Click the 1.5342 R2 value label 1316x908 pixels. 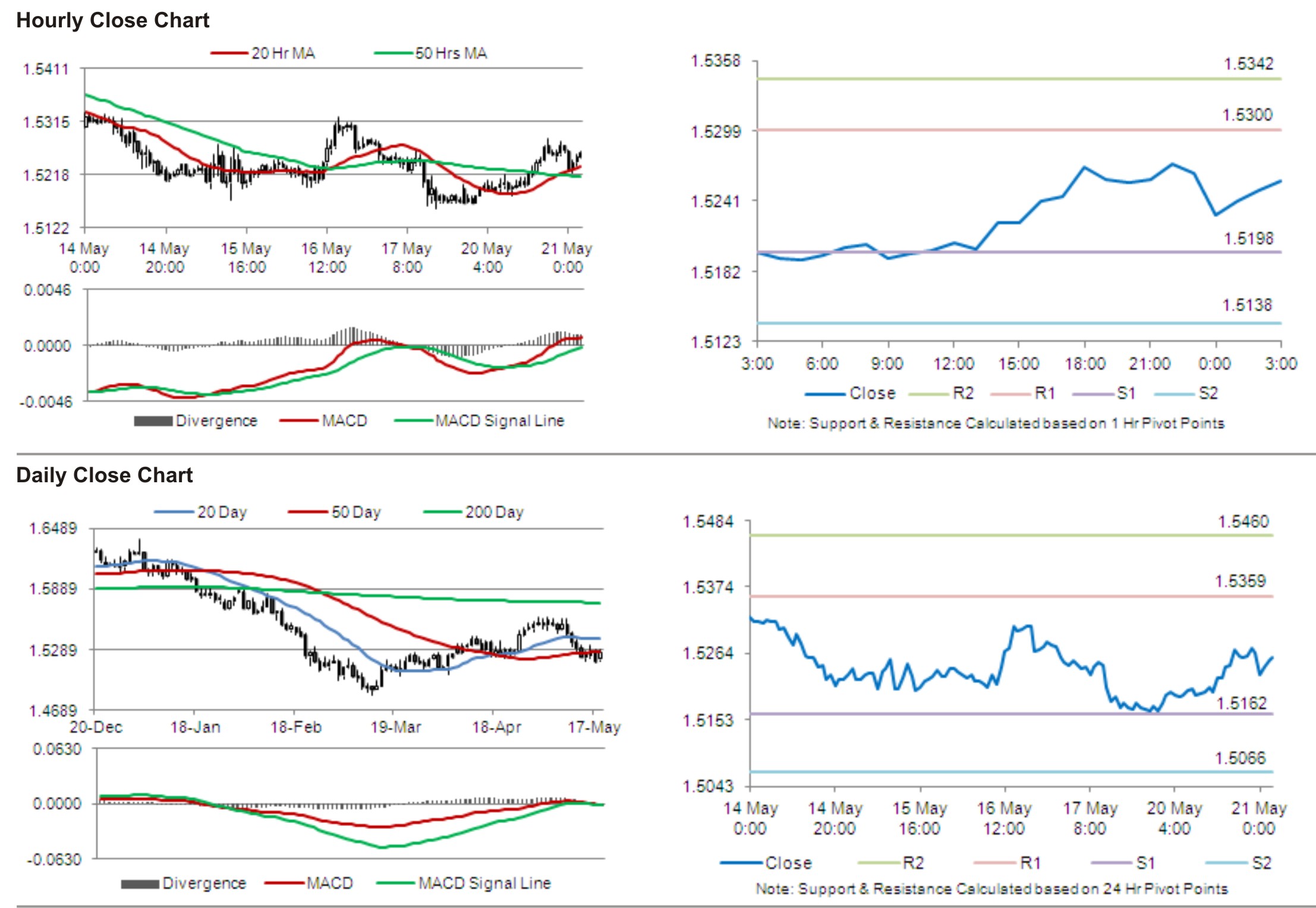[1248, 64]
